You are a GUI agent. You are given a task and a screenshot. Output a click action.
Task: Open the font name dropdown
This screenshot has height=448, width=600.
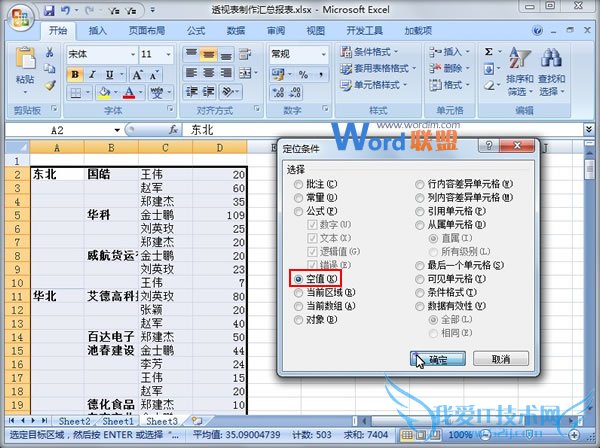point(133,54)
